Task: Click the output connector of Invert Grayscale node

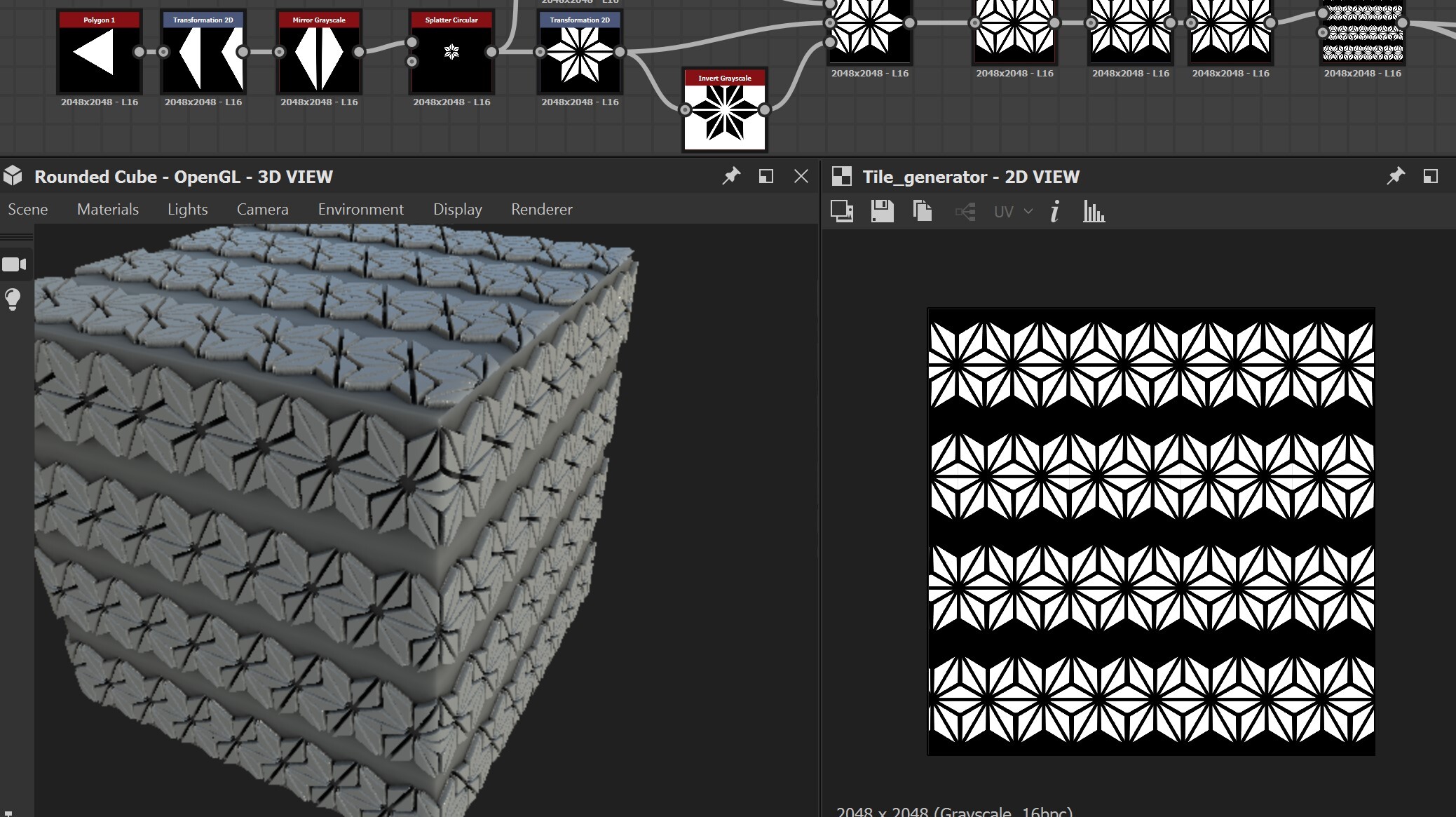Action: 765,110
